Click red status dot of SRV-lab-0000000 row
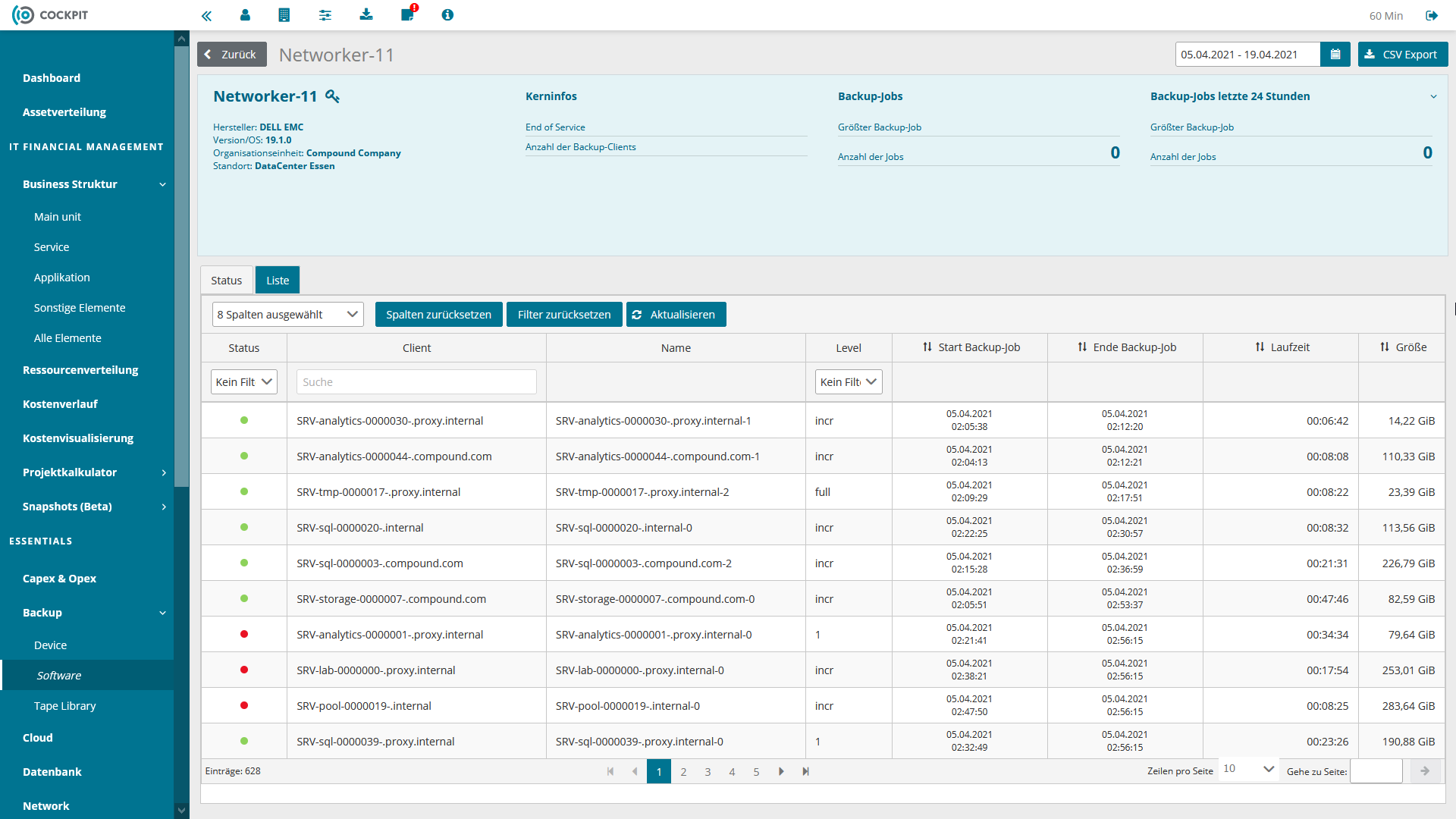The width and height of the screenshot is (1456, 819). point(244,670)
